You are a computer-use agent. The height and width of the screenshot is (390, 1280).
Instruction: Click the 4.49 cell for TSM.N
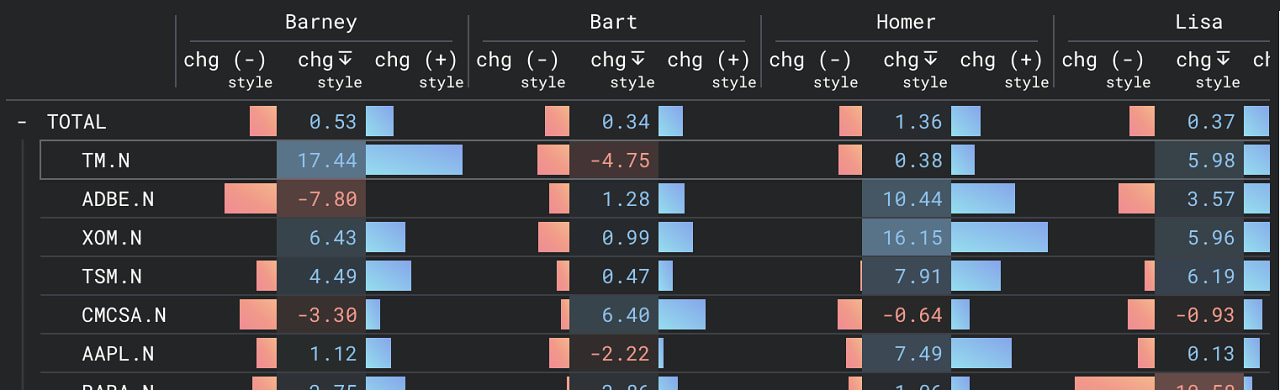pyautogui.click(x=321, y=276)
